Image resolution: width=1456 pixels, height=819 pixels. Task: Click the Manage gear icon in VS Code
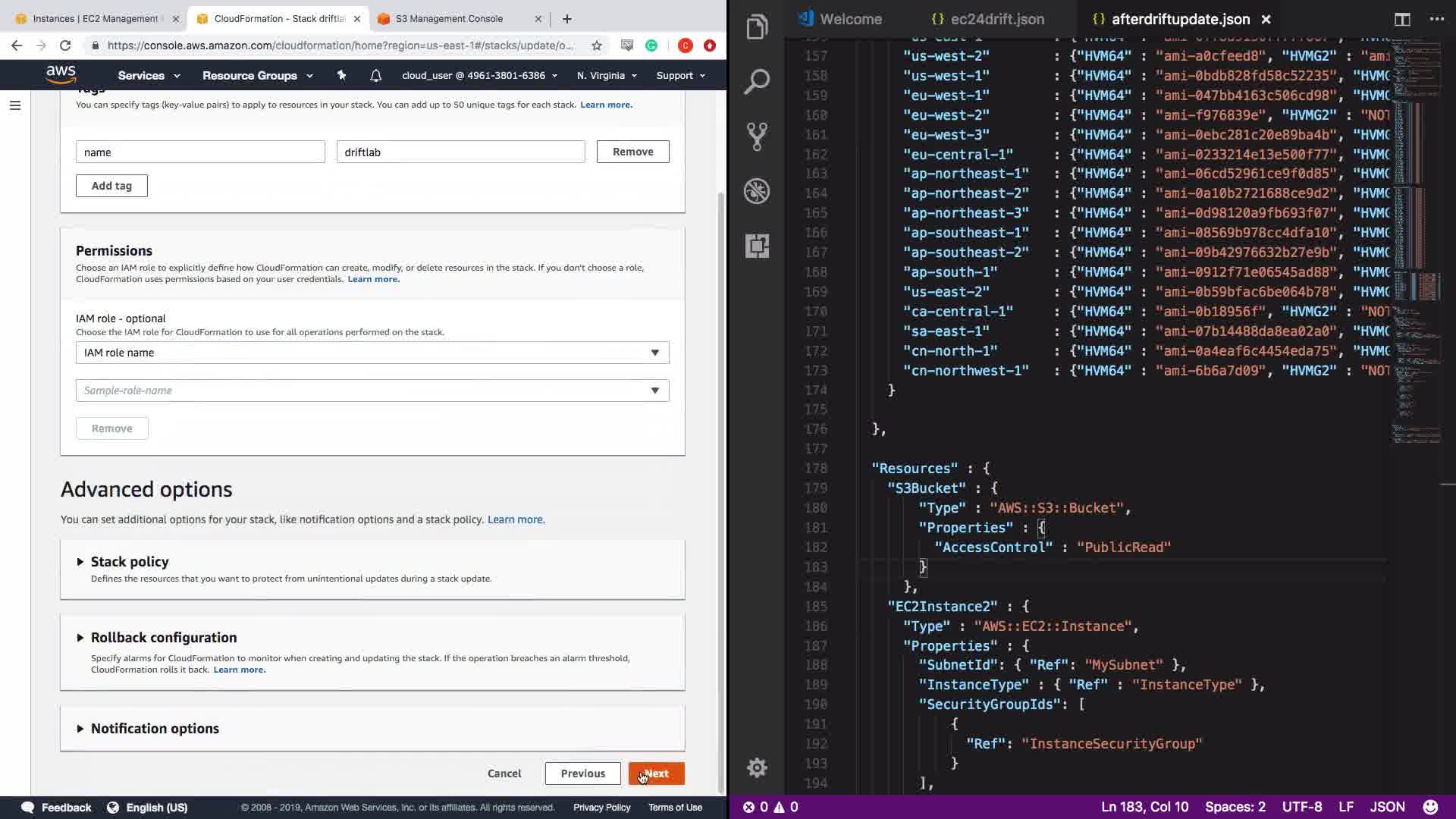[x=757, y=767]
